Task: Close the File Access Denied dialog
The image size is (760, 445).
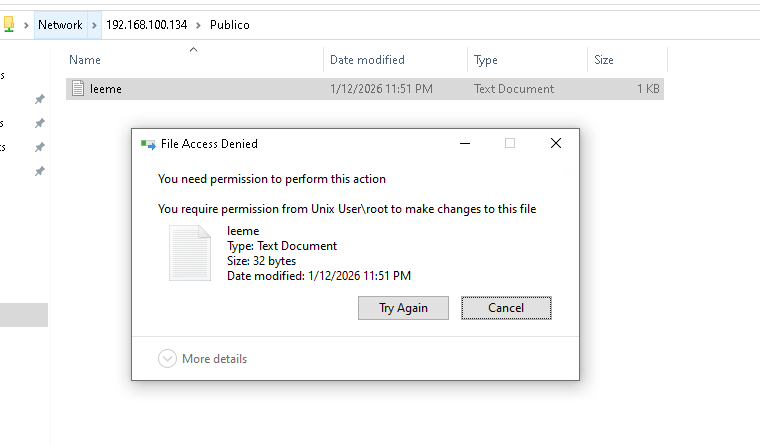Action: point(555,143)
